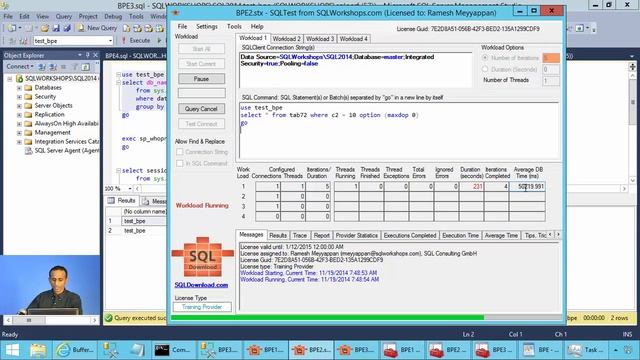Image resolution: width=640 pixels, height=360 pixels.
Task: Open SQLTest Settings menu
Action: pos(207,27)
